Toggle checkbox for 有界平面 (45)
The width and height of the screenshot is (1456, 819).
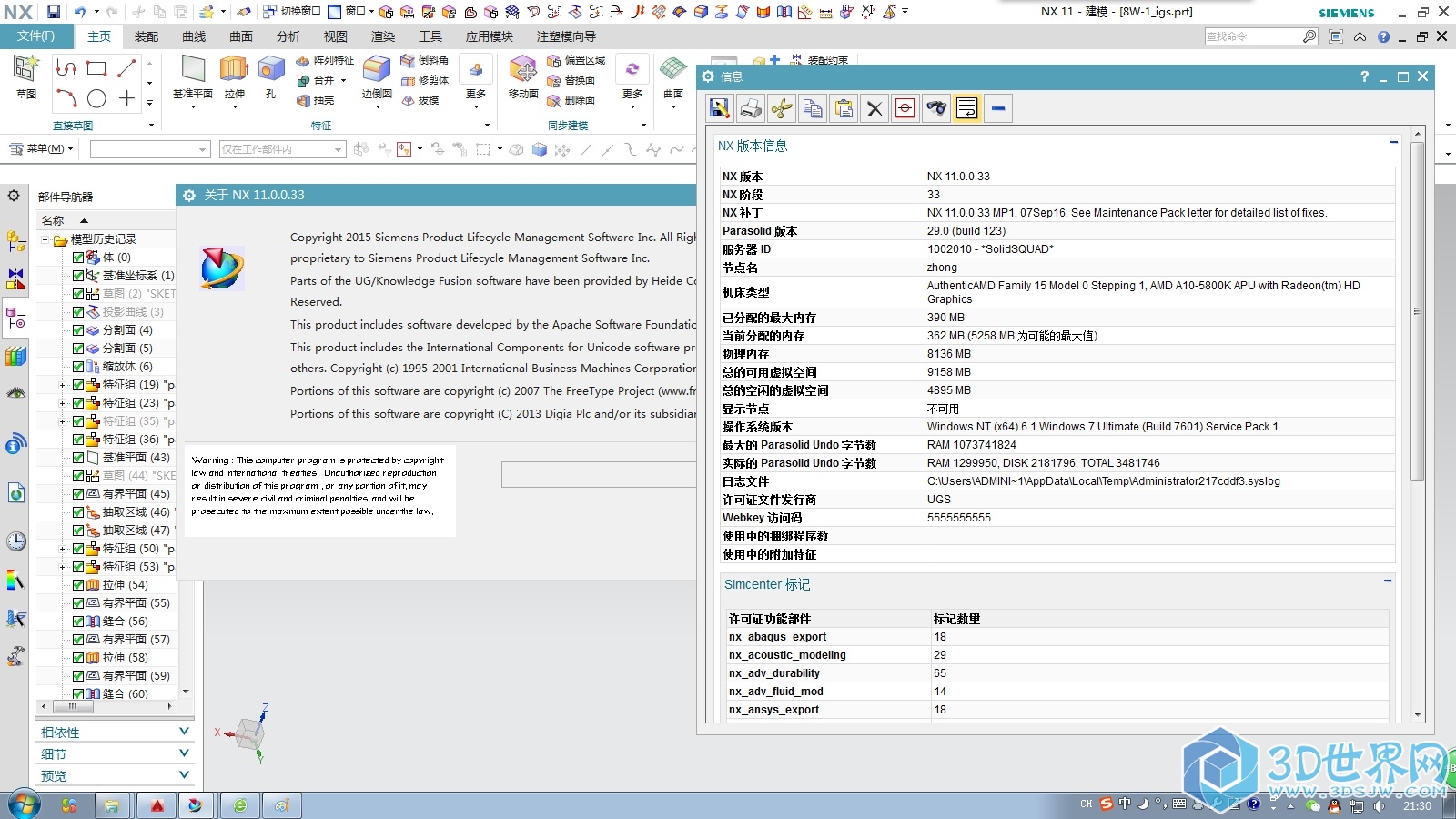[x=78, y=494]
